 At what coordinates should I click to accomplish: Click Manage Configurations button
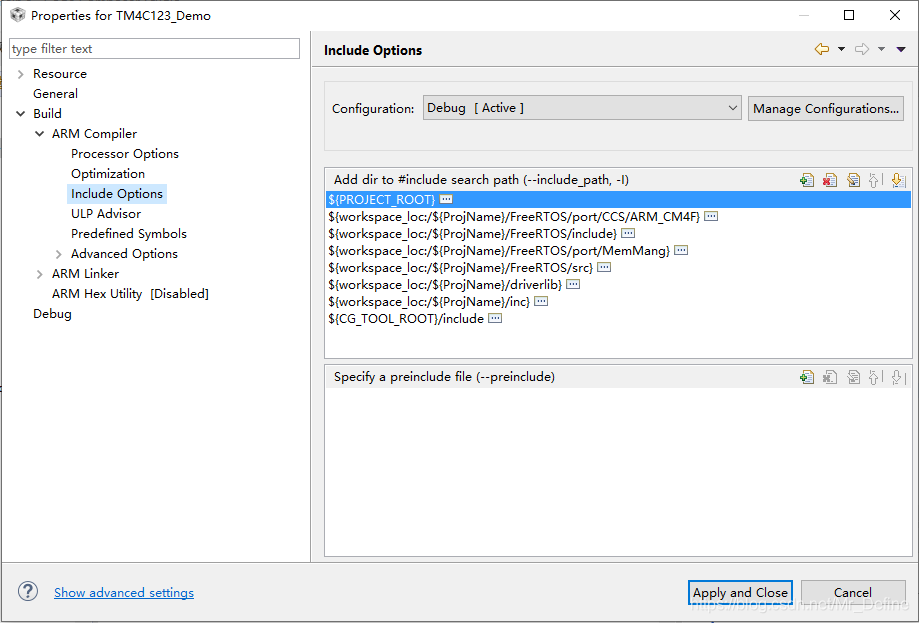point(825,108)
